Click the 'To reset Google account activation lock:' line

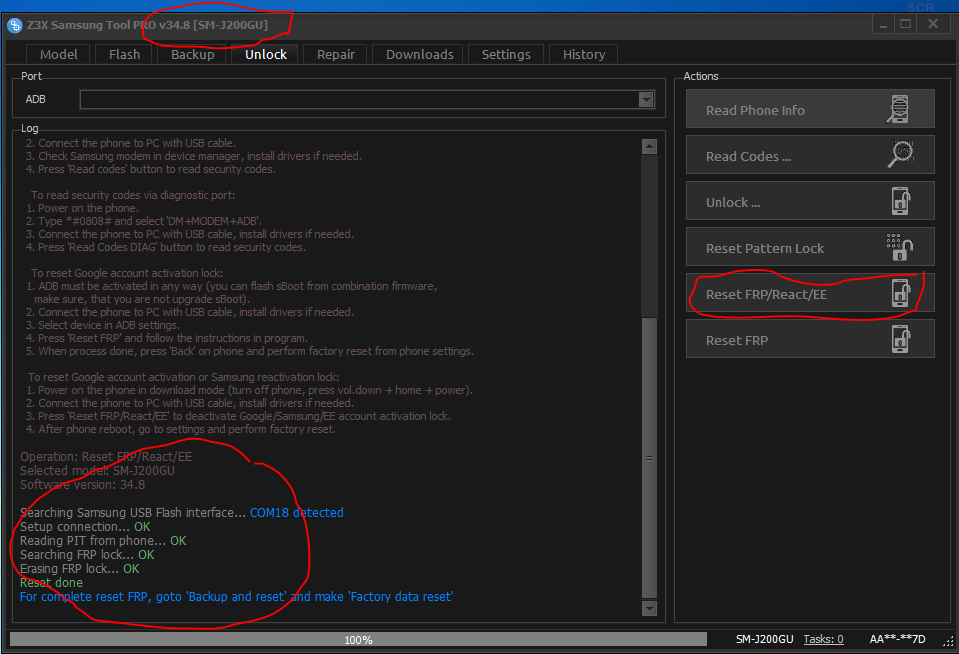coord(127,273)
